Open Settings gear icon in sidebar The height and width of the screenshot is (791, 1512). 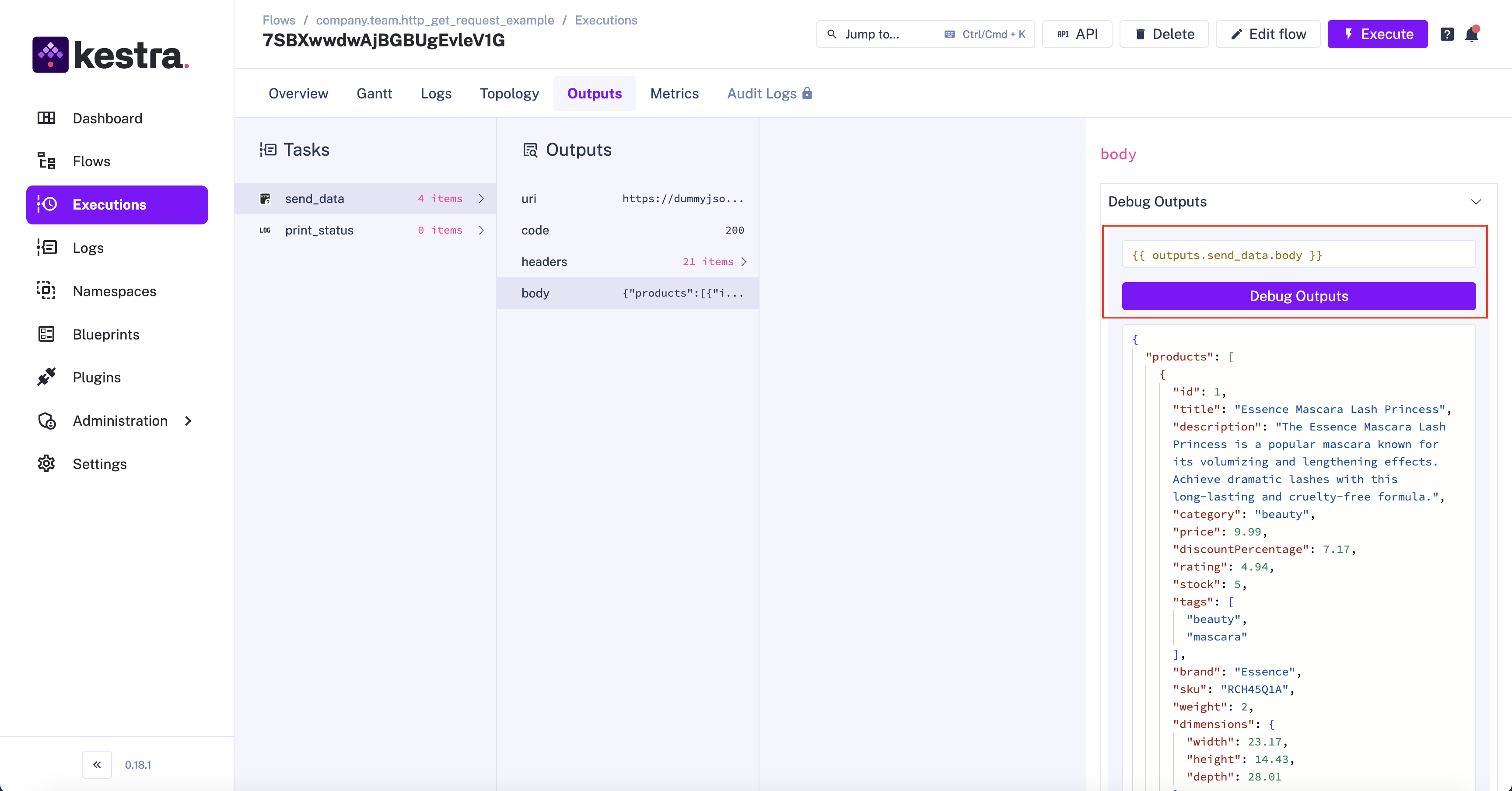point(46,464)
